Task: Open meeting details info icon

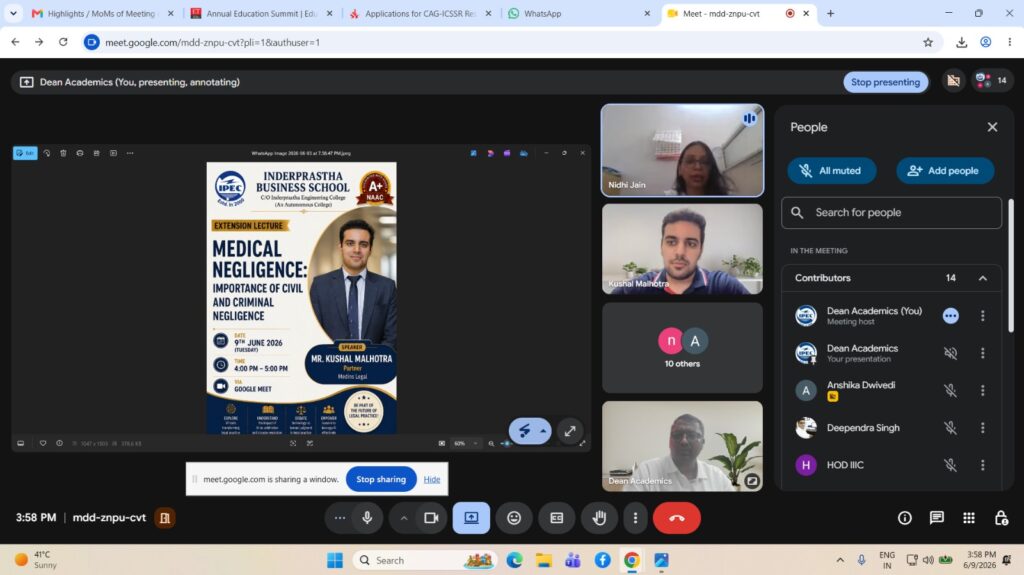Action: [x=904, y=518]
